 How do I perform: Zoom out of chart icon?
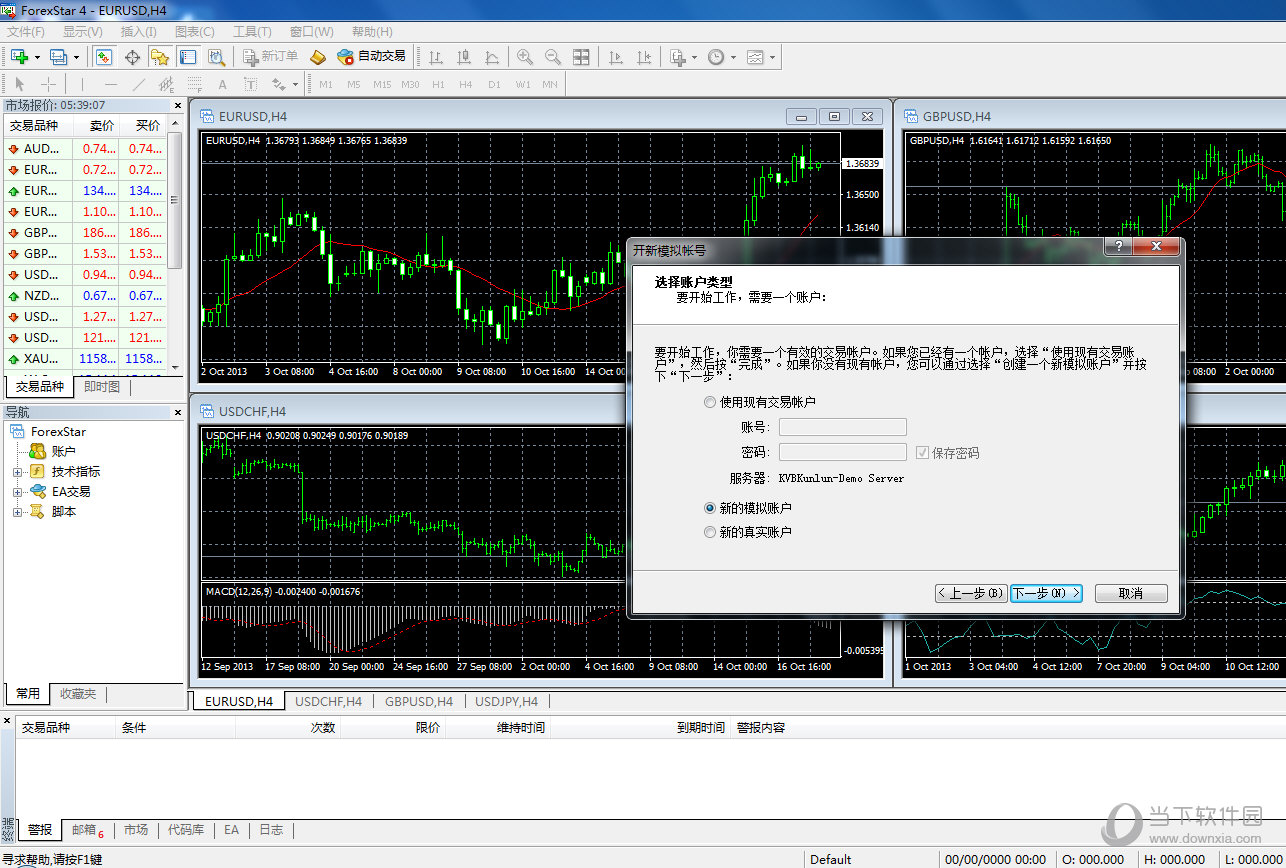(552, 57)
